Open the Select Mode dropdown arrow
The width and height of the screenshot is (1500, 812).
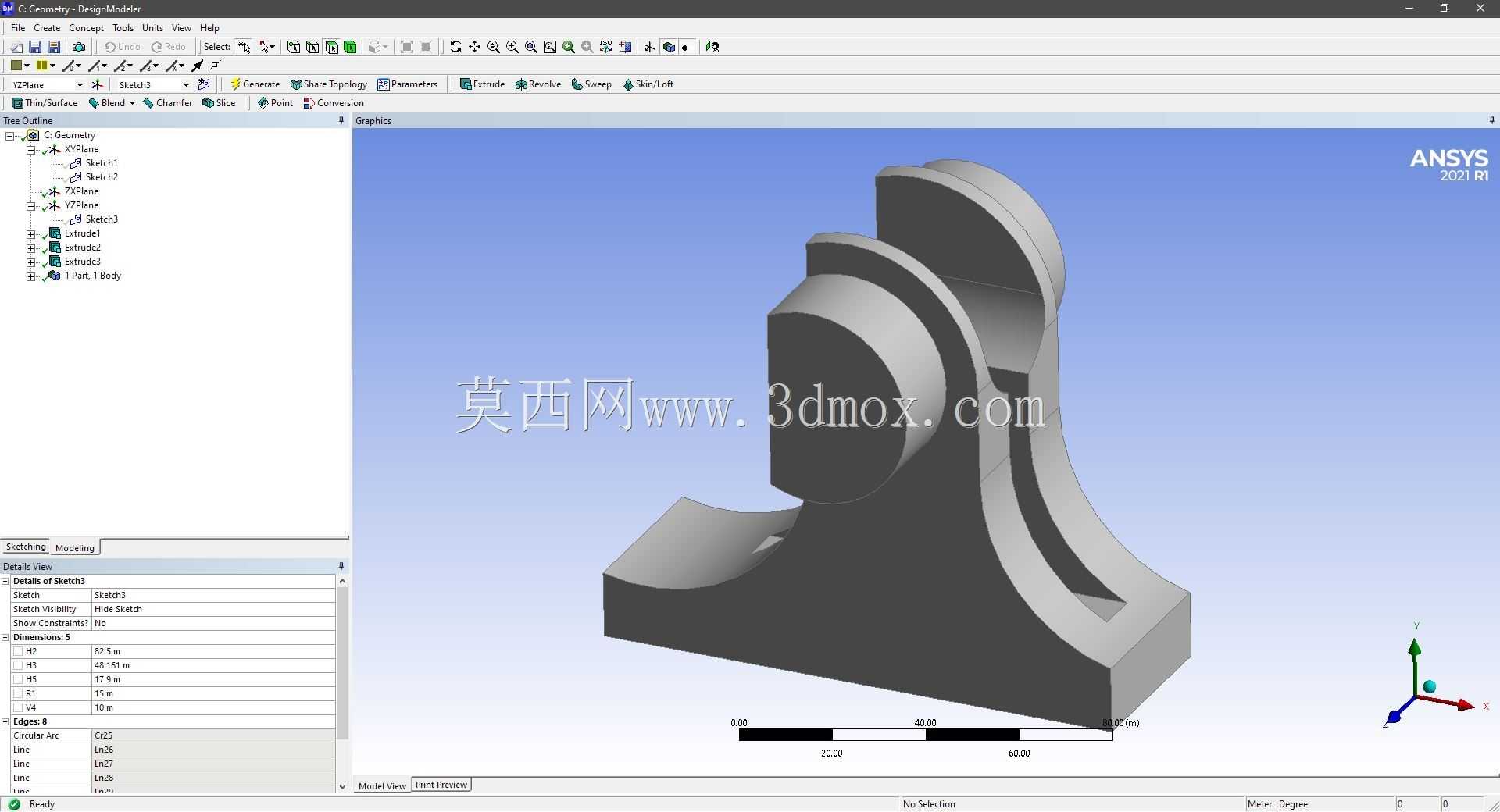(272, 47)
